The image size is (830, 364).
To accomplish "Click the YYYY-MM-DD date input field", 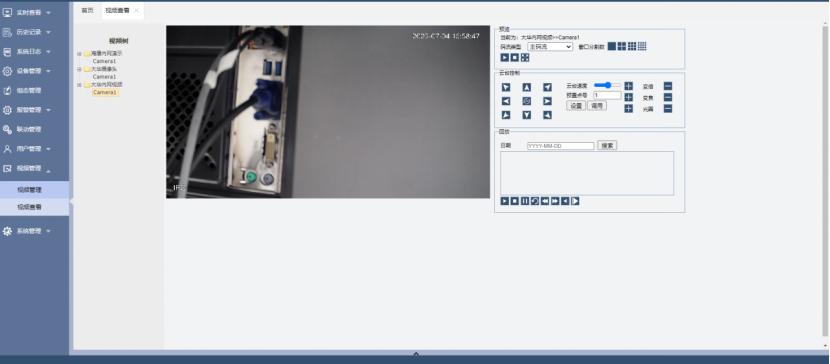I will 561,145.
